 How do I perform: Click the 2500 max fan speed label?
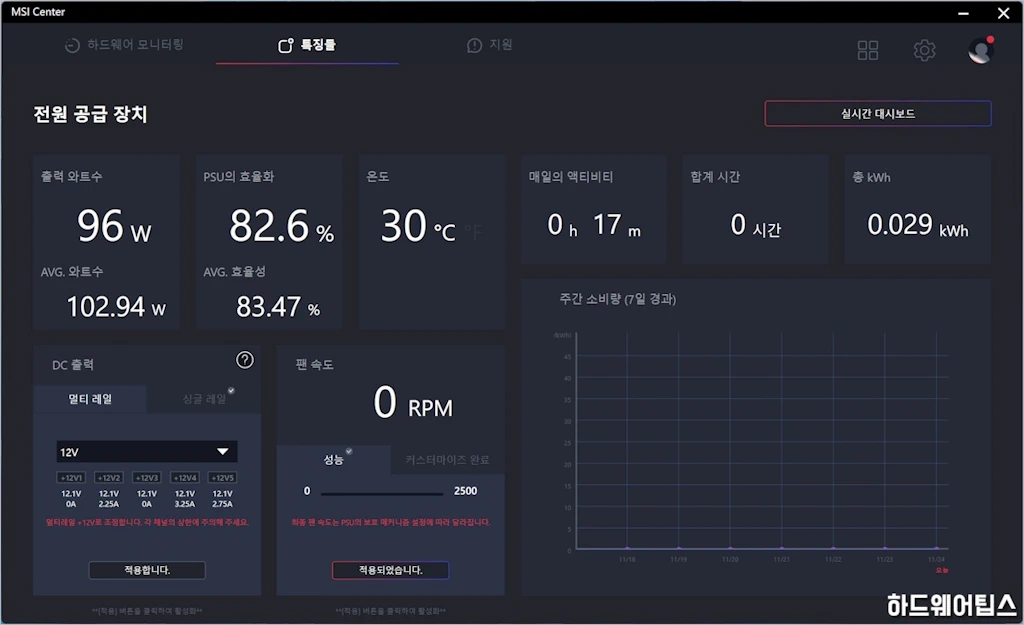coord(466,491)
